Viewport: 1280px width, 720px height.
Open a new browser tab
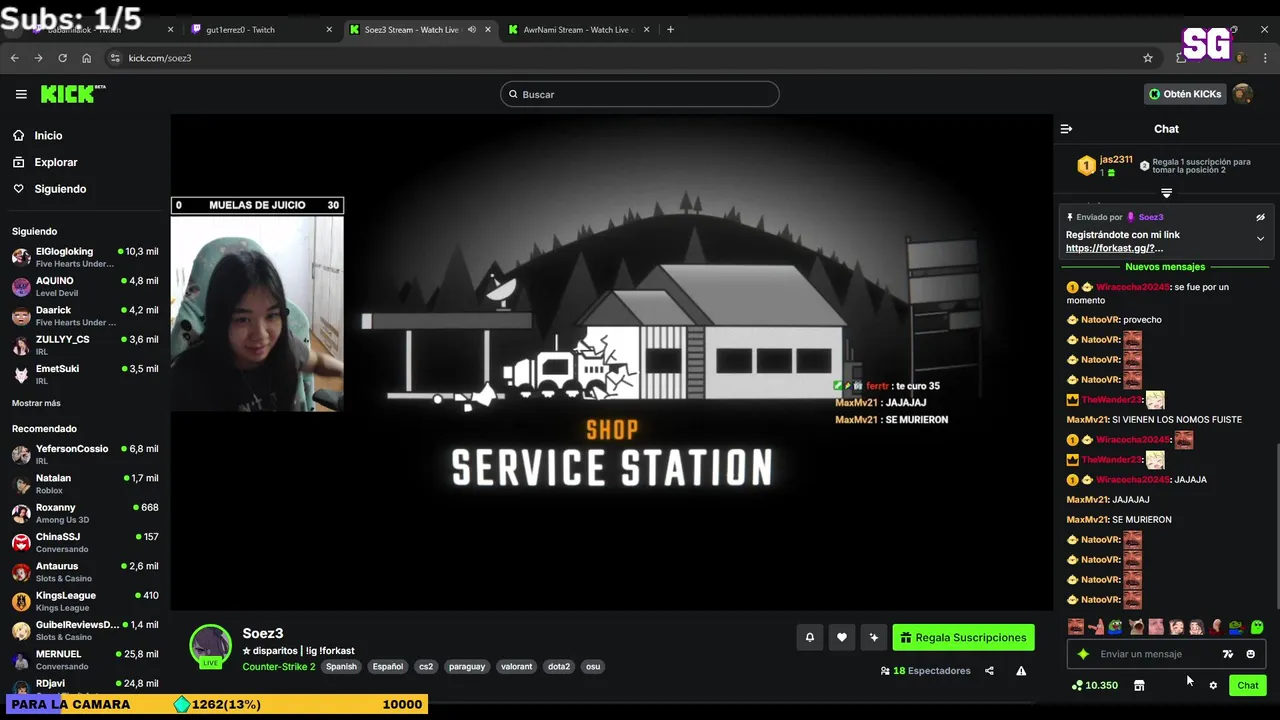670,29
